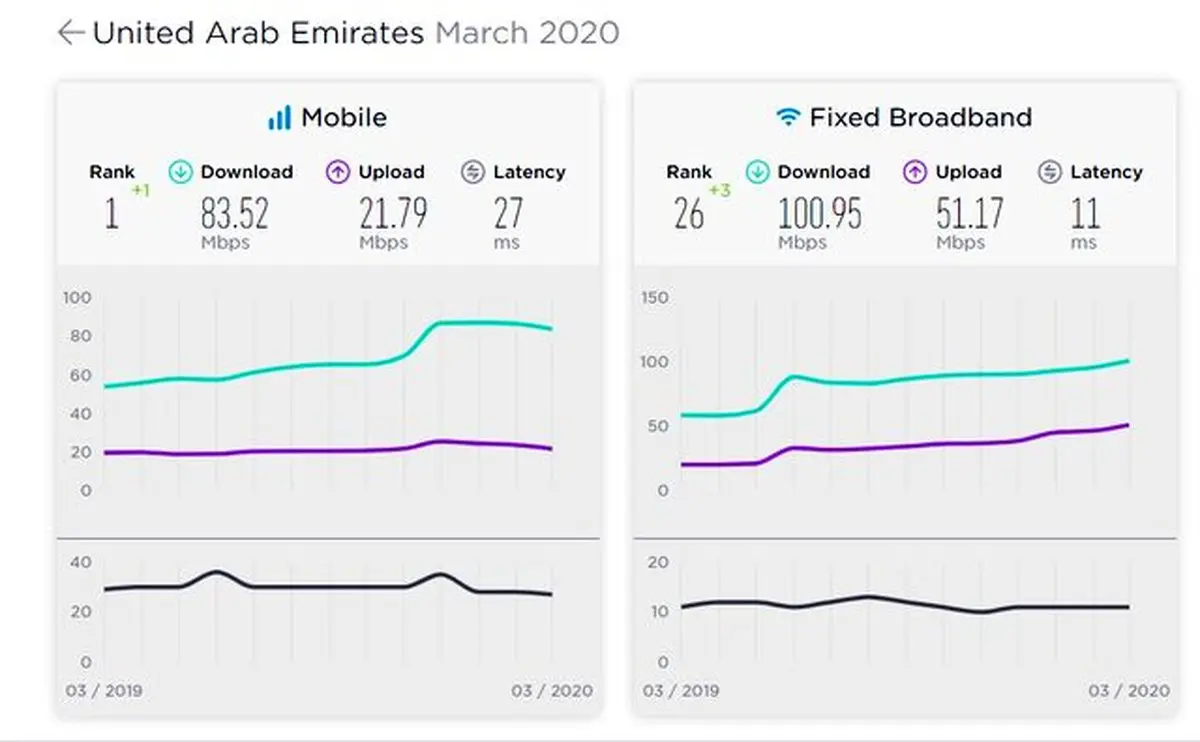This screenshot has width=1200, height=742.
Task: Click the purple upload line in Fixed Broadband chart
Action: [x=900, y=446]
